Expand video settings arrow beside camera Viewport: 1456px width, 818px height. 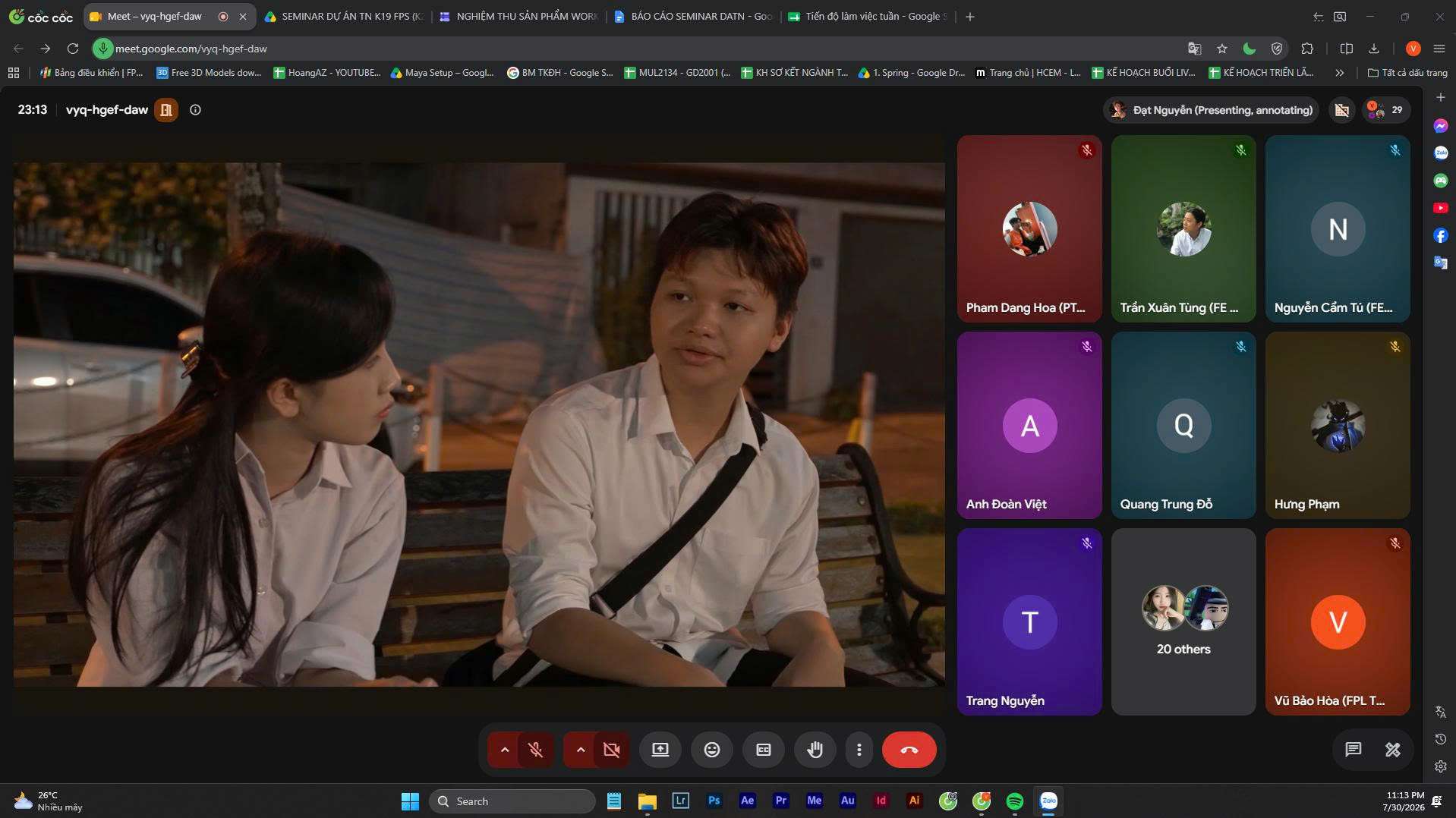[x=580, y=750]
